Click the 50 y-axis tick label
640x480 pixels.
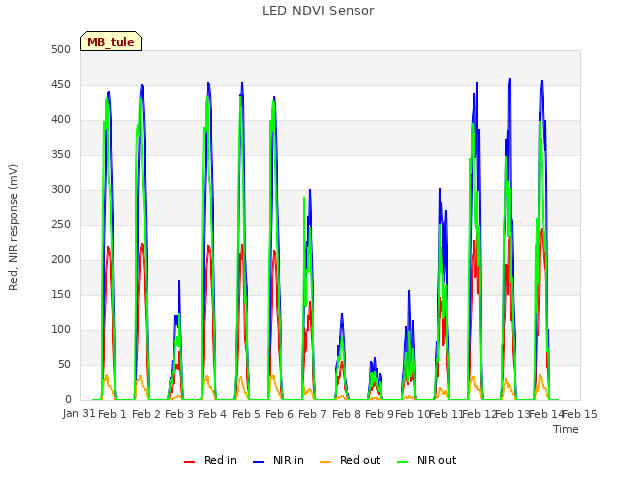(x=64, y=364)
